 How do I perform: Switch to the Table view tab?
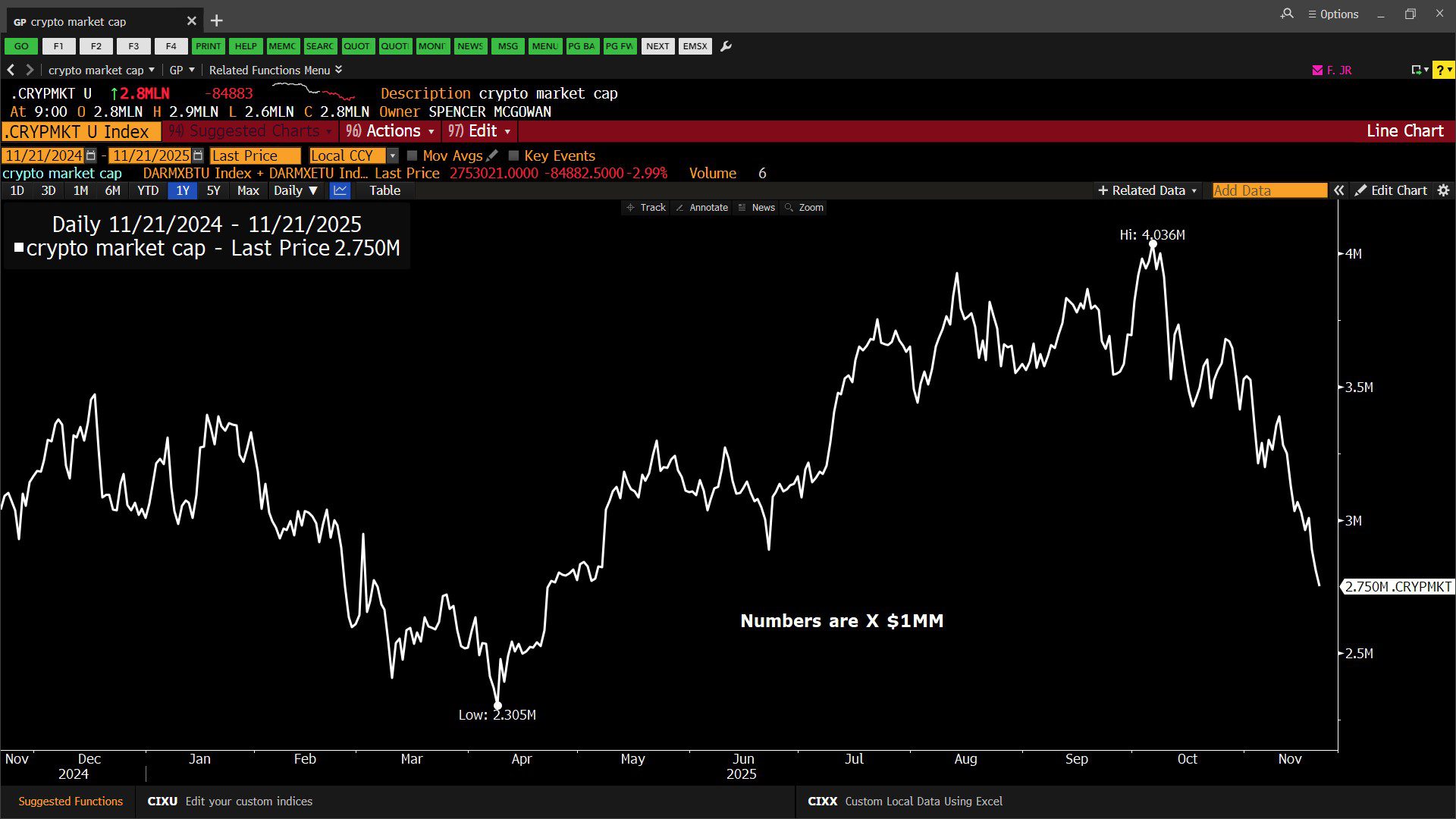(384, 190)
